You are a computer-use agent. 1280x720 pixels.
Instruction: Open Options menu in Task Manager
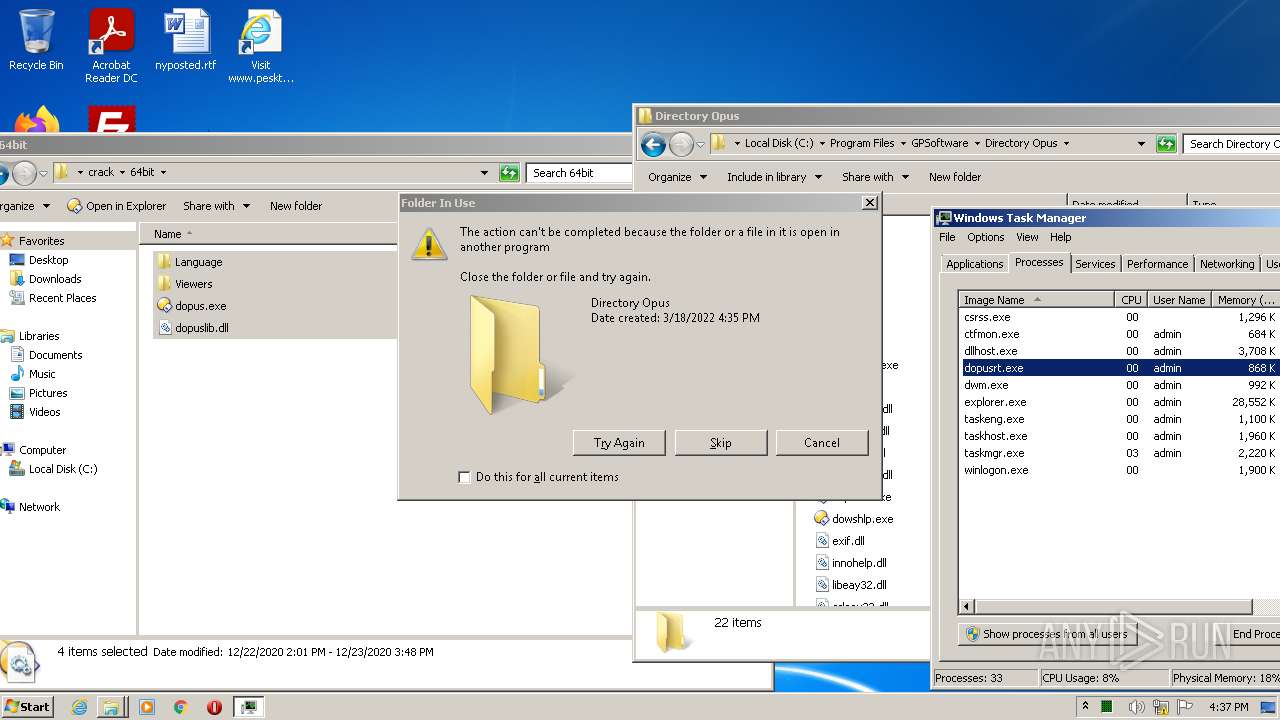tap(985, 237)
